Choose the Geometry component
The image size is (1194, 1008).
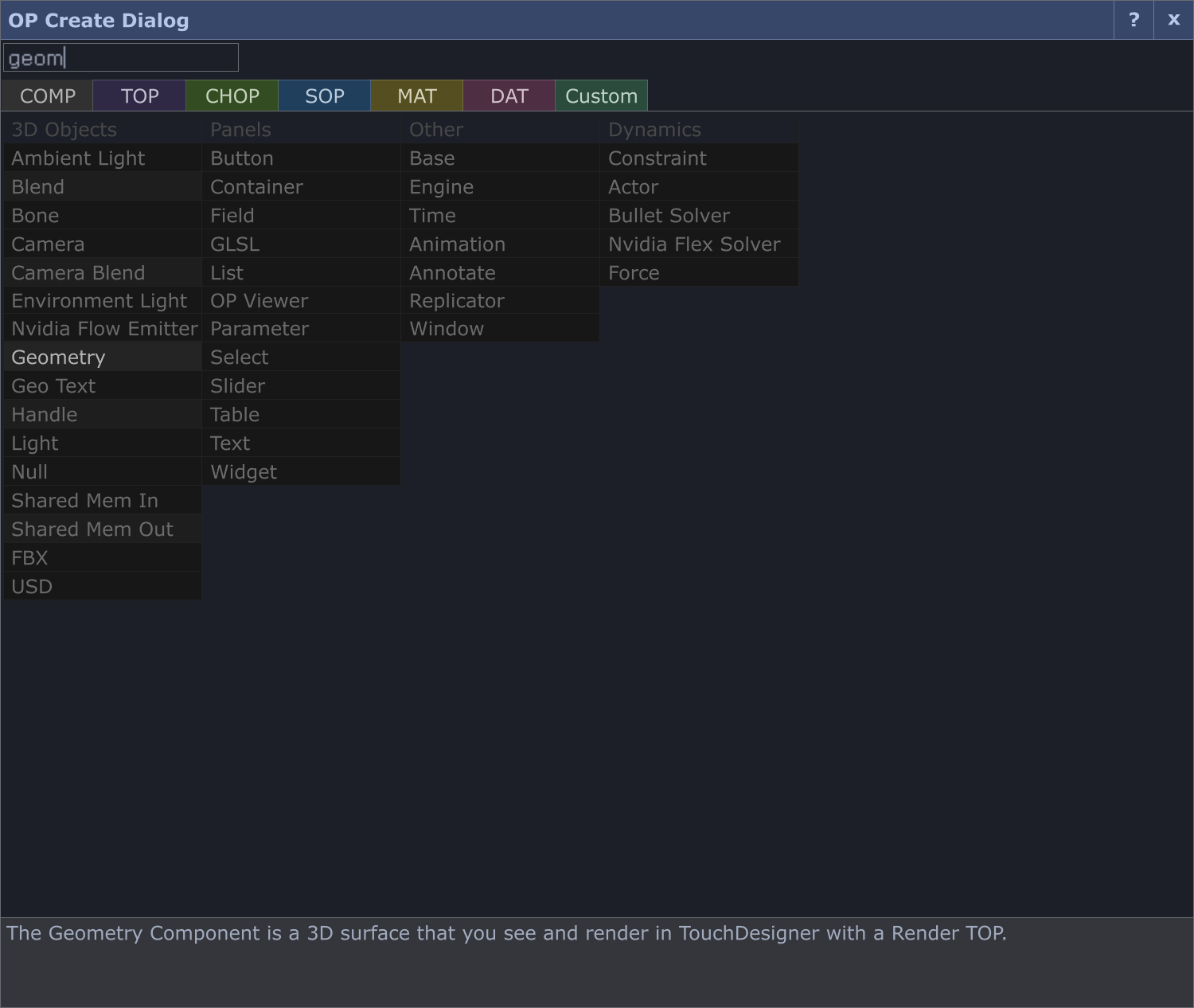tap(58, 357)
